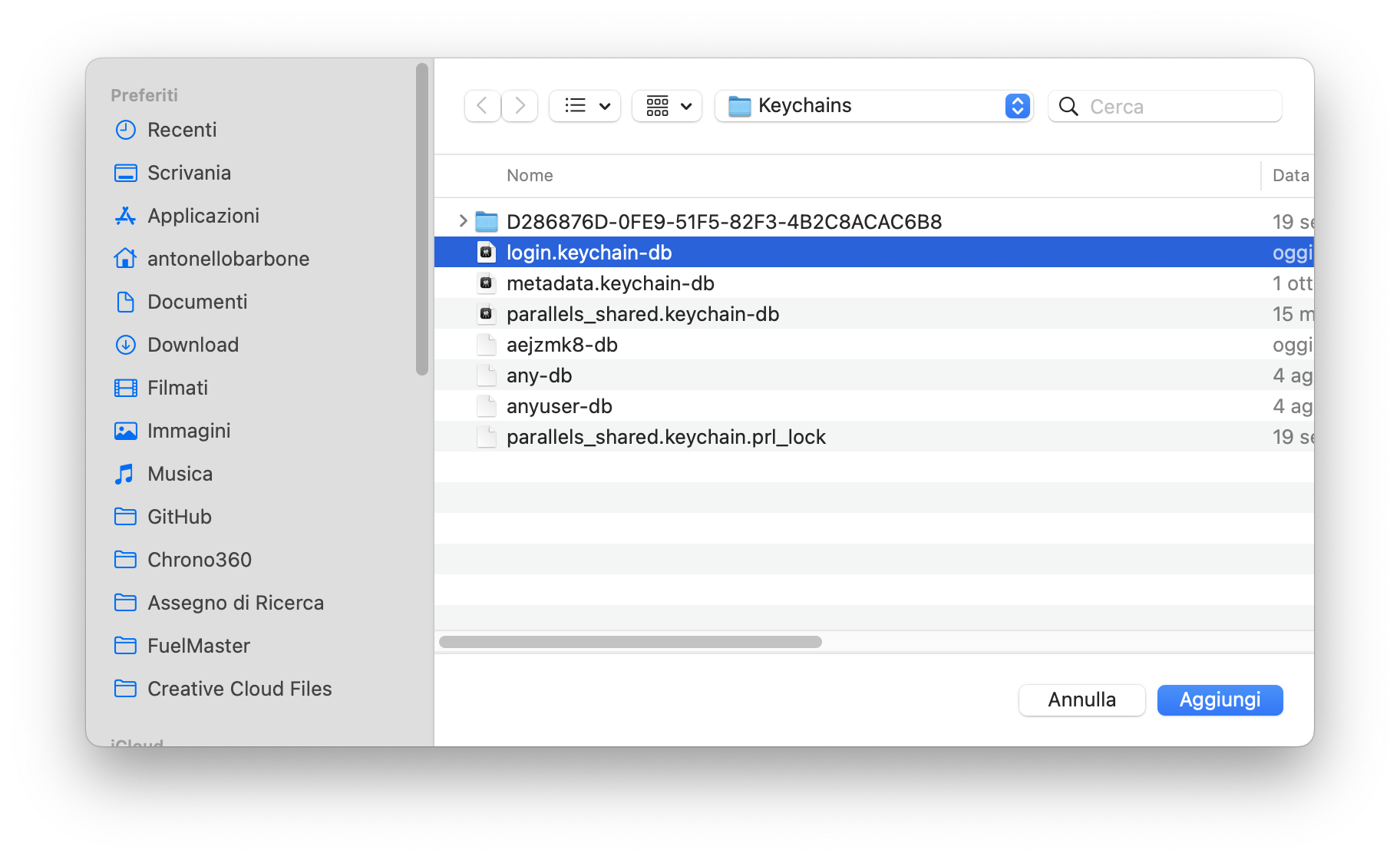Open the GitHub folder in sidebar
The image size is (1400, 860).
tap(179, 517)
